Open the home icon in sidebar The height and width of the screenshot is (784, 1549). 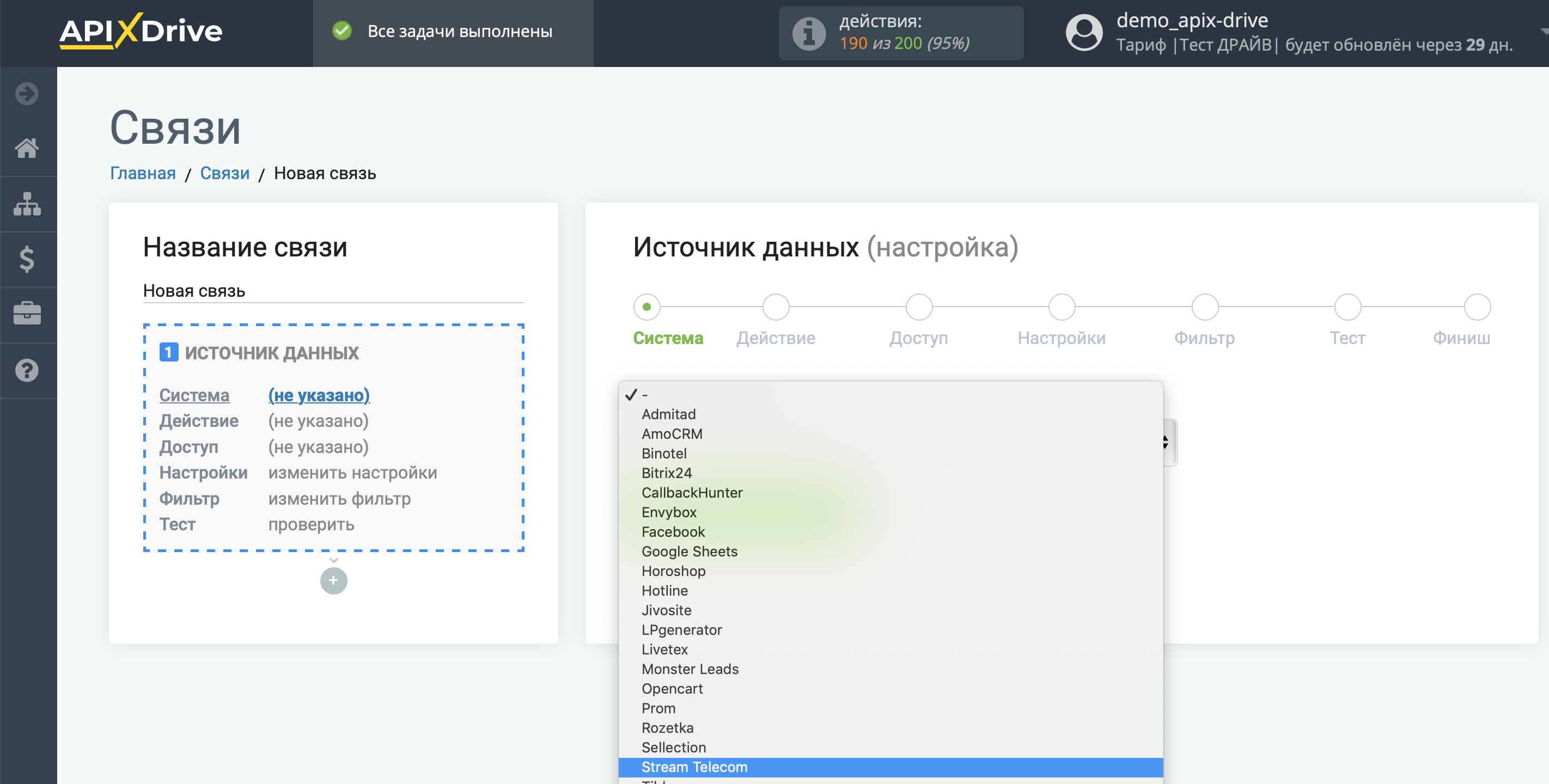[27, 148]
